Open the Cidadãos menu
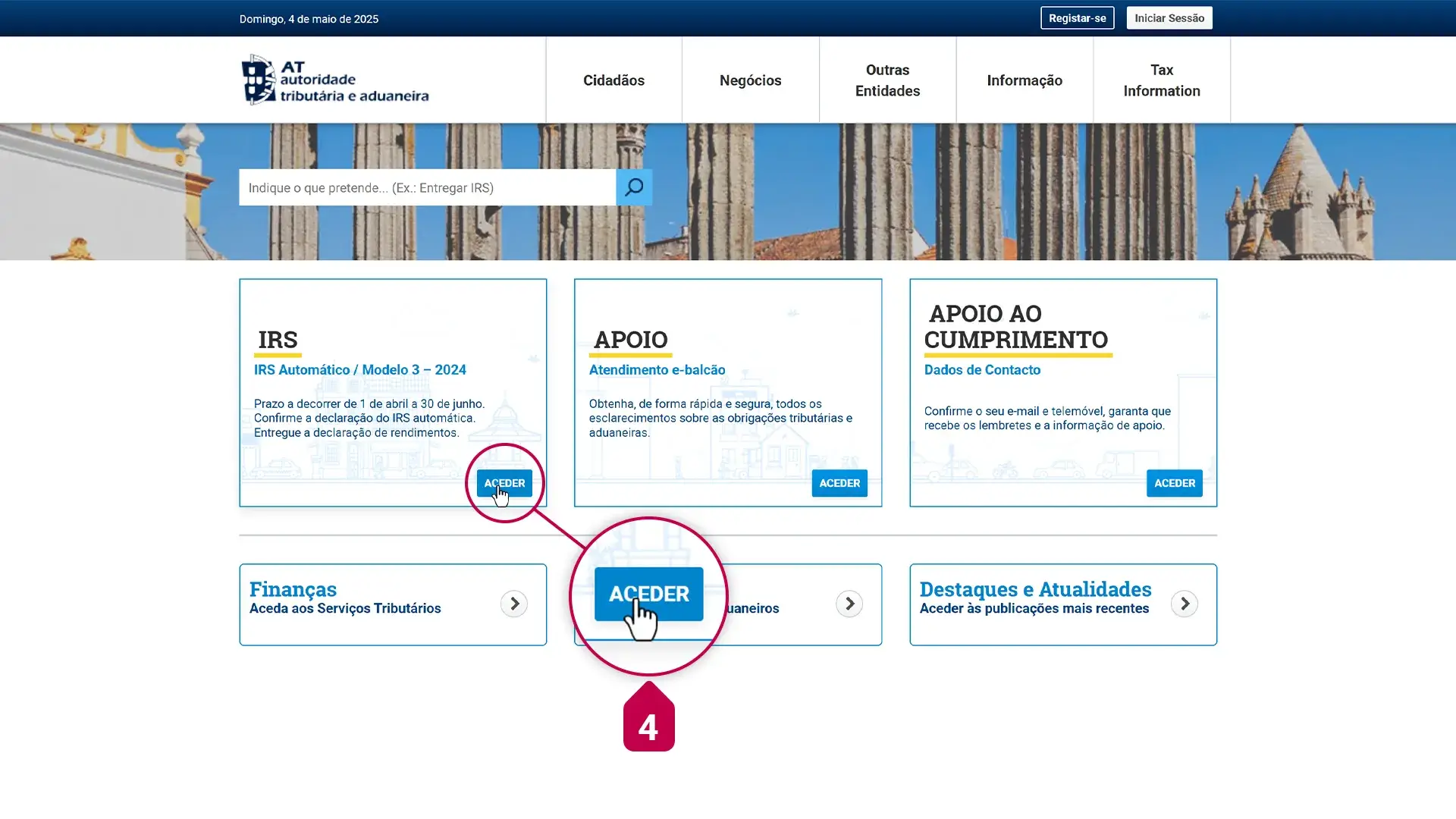 pyautogui.click(x=613, y=80)
